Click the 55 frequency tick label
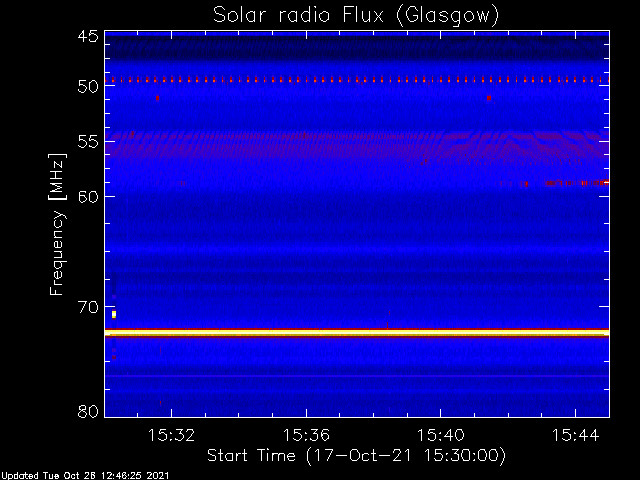Image resolution: width=640 pixels, height=480 pixels. [x=88, y=142]
